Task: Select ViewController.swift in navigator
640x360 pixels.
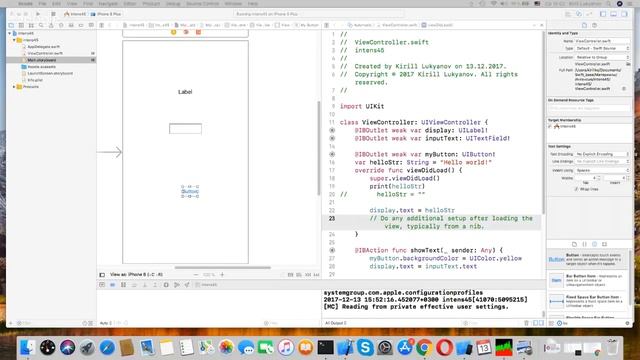Action: [x=45, y=53]
